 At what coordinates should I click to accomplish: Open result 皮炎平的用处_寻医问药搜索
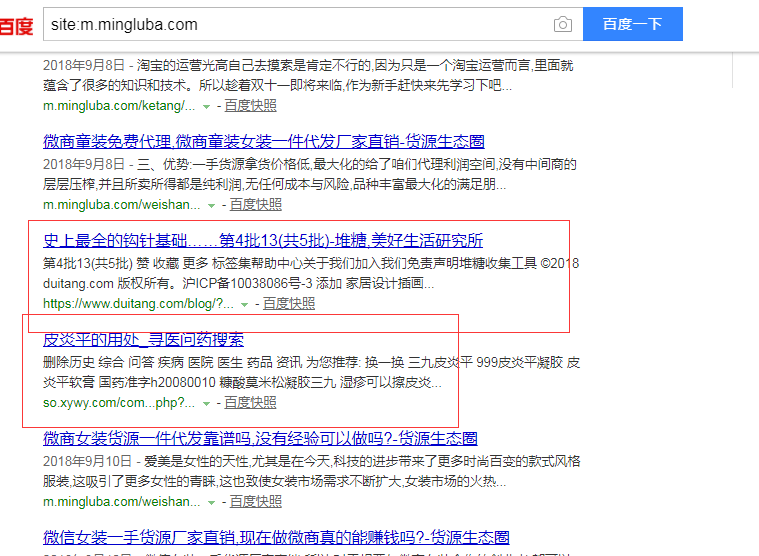[x=143, y=339]
